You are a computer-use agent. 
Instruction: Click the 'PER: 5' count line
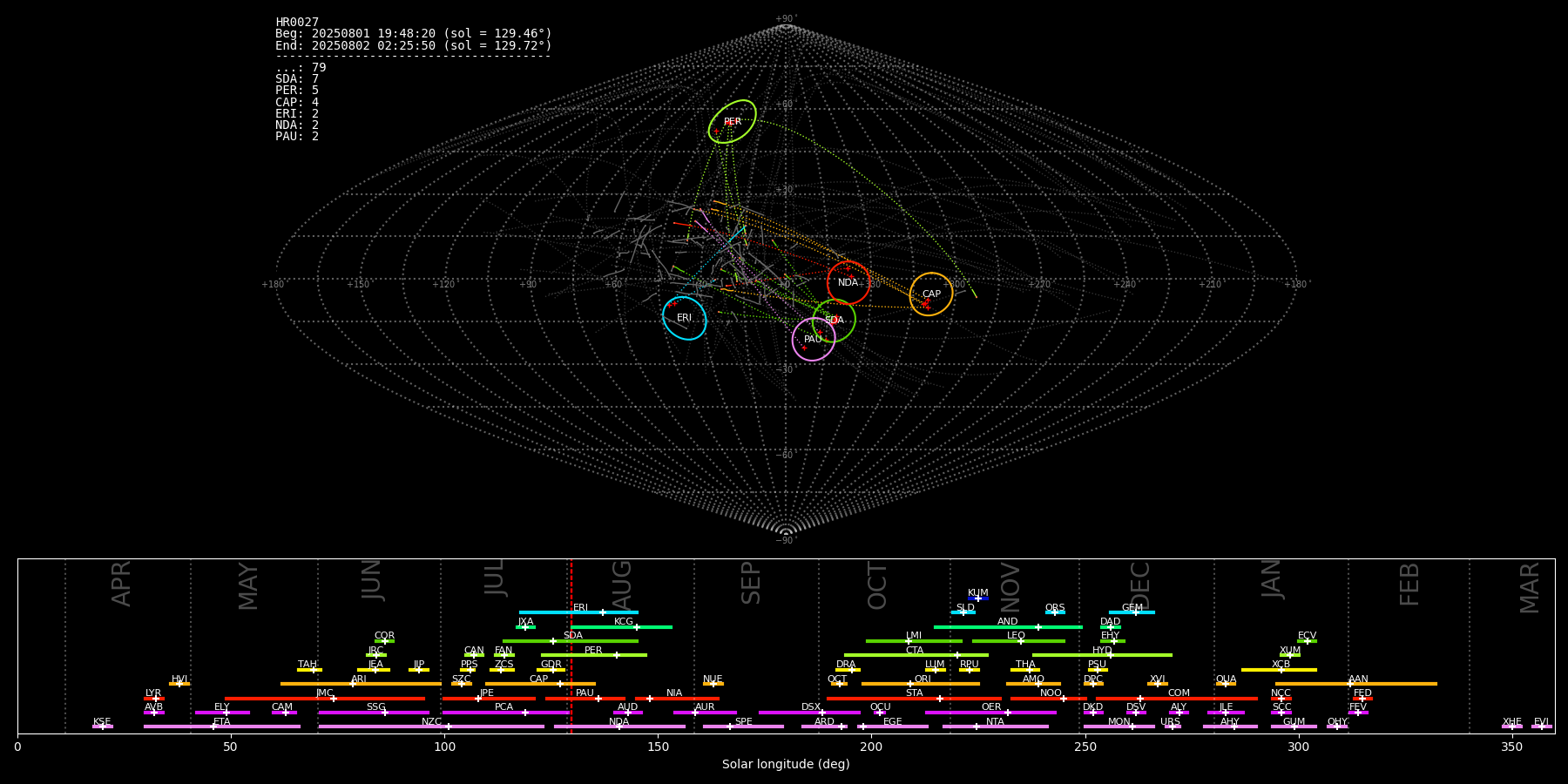pyautogui.click(x=297, y=91)
